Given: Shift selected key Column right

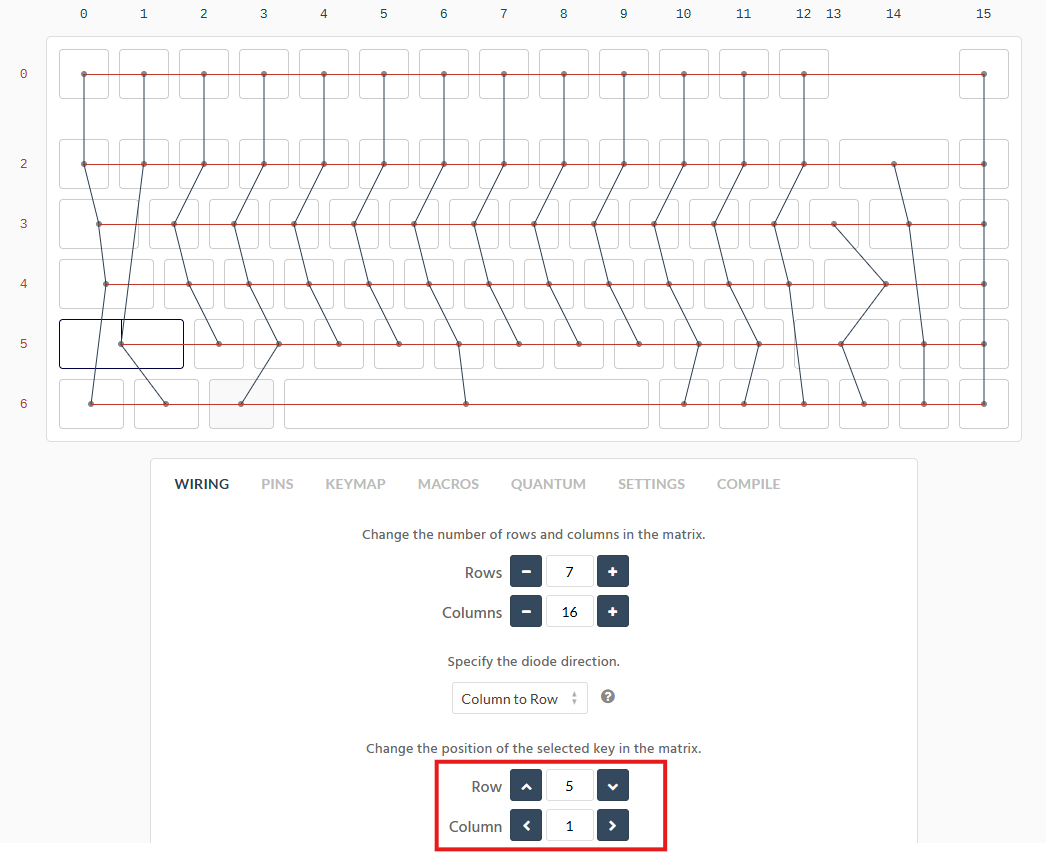Looking at the screenshot, I should (x=612, y=826).
